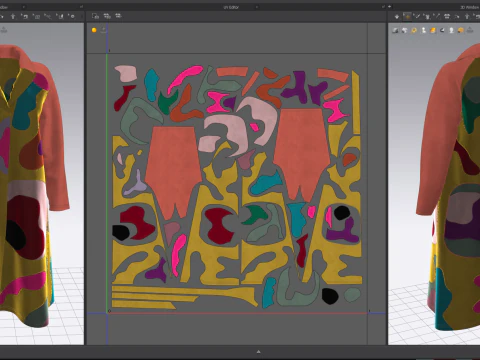
Task: Click the Simulate down-arrow icon in right 3D window toolbar
Action: point(397,16)
